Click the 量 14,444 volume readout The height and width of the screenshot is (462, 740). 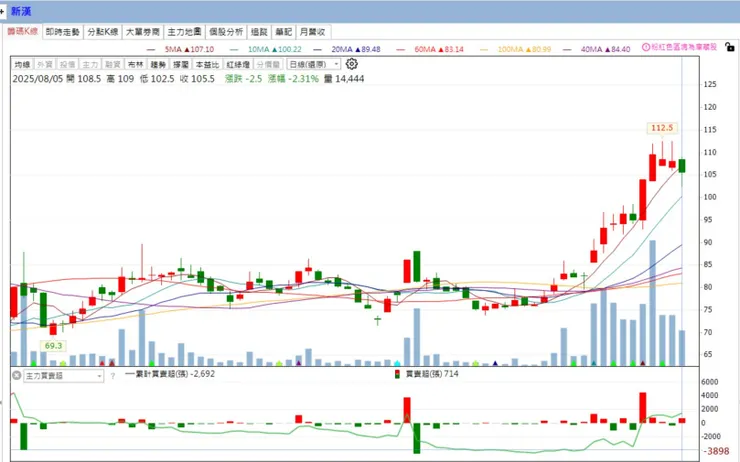(344, 79)
